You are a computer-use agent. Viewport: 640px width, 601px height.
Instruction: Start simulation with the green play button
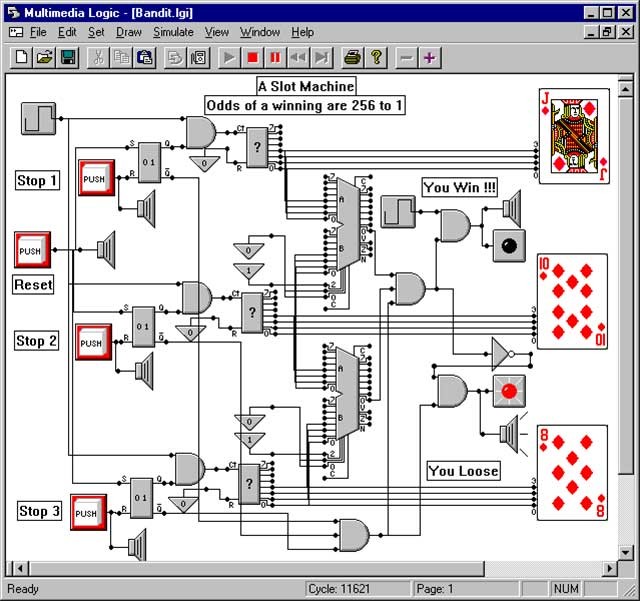coord(229,57)
